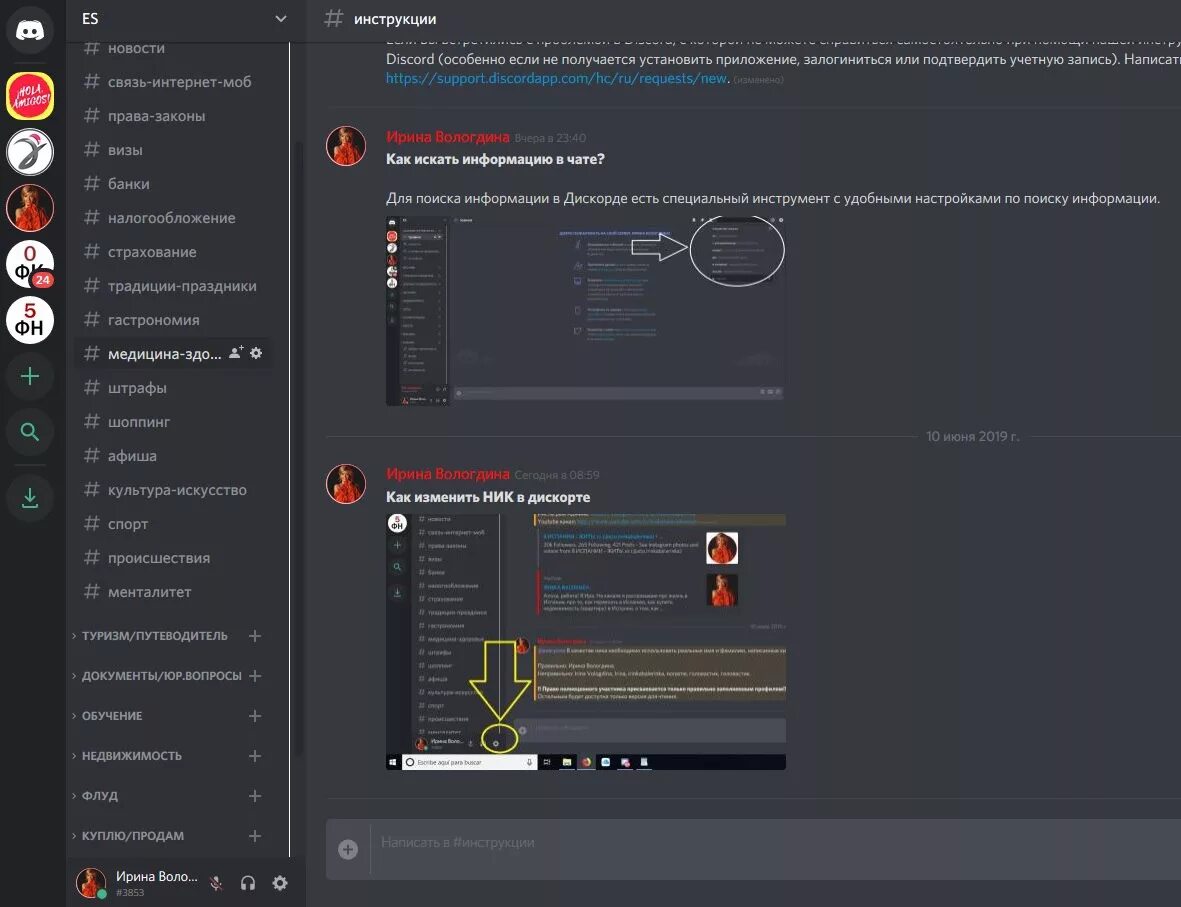Open the server with bird logo icon

[30, 152]
